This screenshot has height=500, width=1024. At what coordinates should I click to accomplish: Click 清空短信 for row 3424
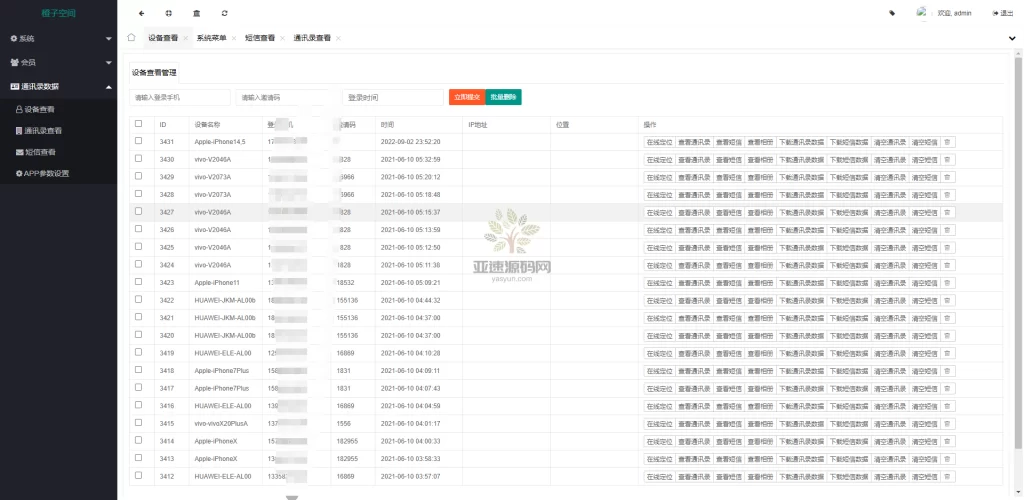pyautogui.click(x=924, y=265)
